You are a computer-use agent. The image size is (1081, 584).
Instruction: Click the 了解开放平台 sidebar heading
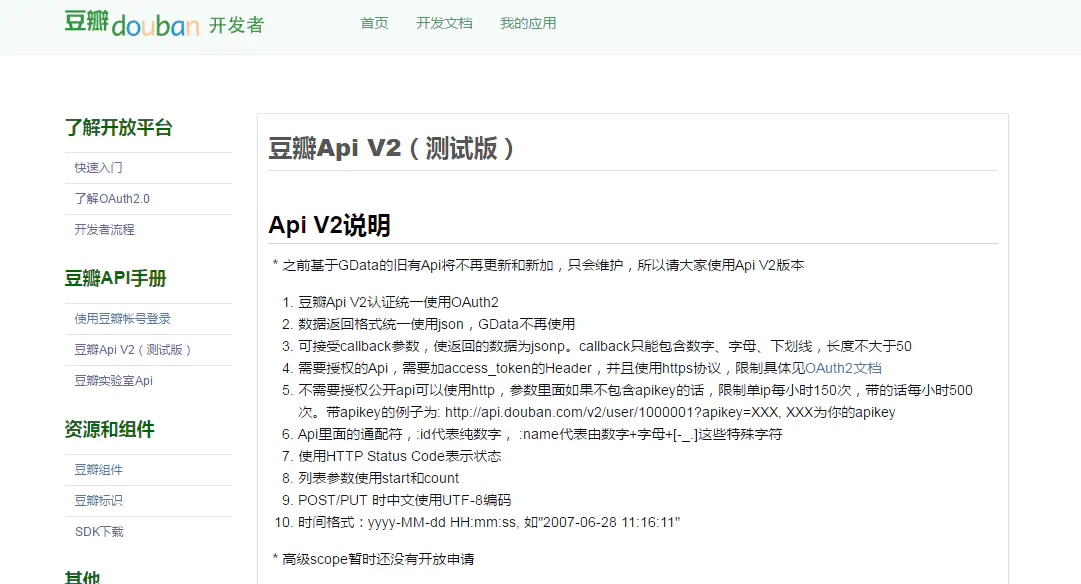click(x=119, y=128)
